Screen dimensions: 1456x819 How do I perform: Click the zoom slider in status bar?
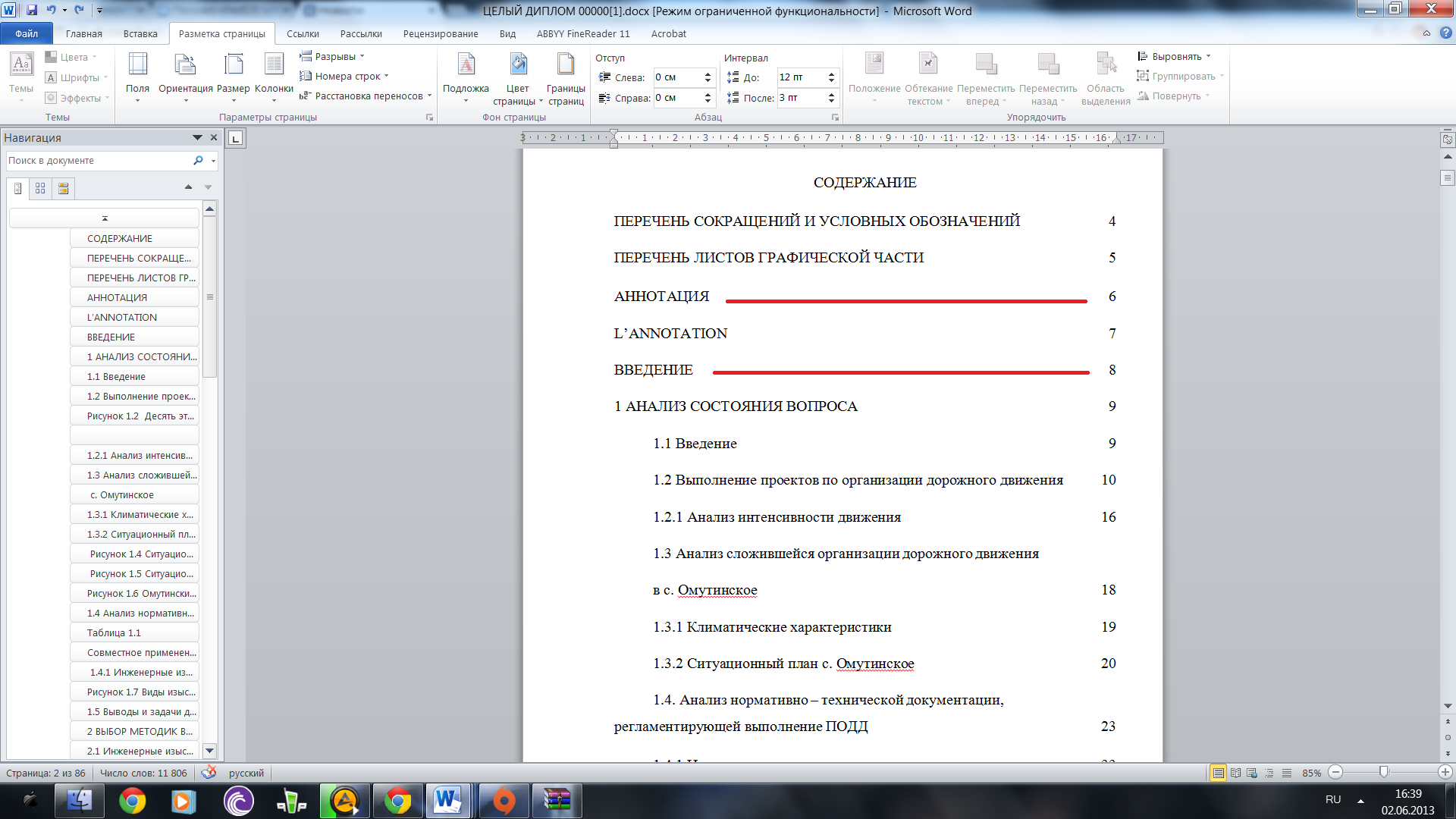click(1384, 772)
